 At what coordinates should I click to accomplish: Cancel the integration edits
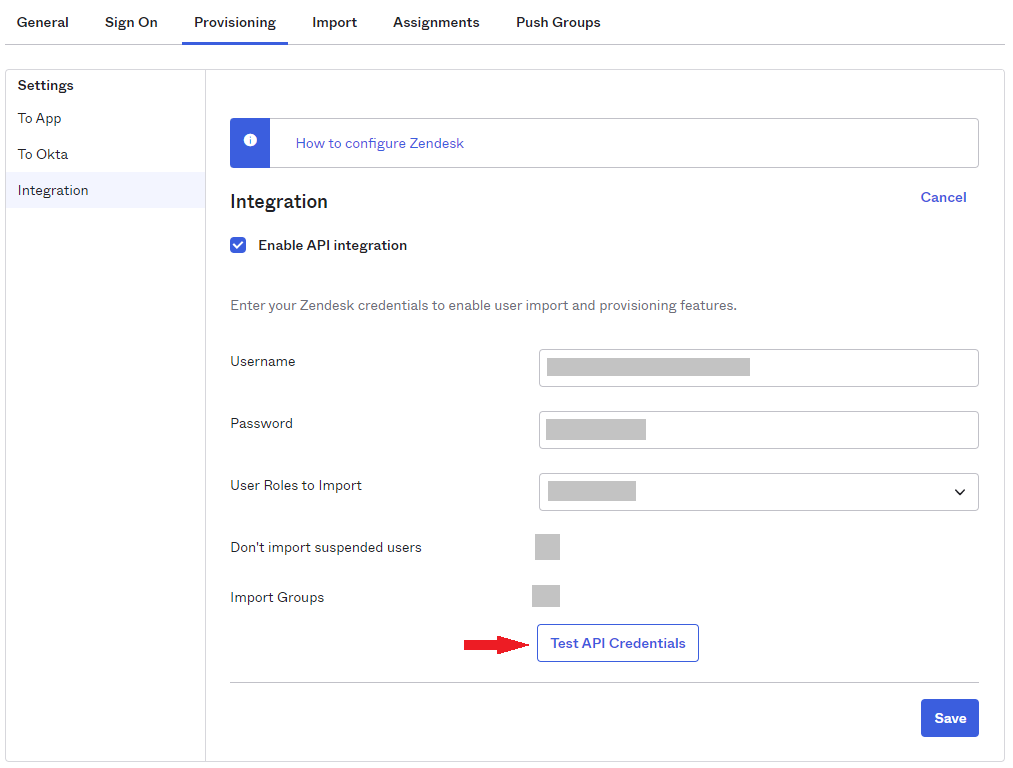(x=942, y=197)
